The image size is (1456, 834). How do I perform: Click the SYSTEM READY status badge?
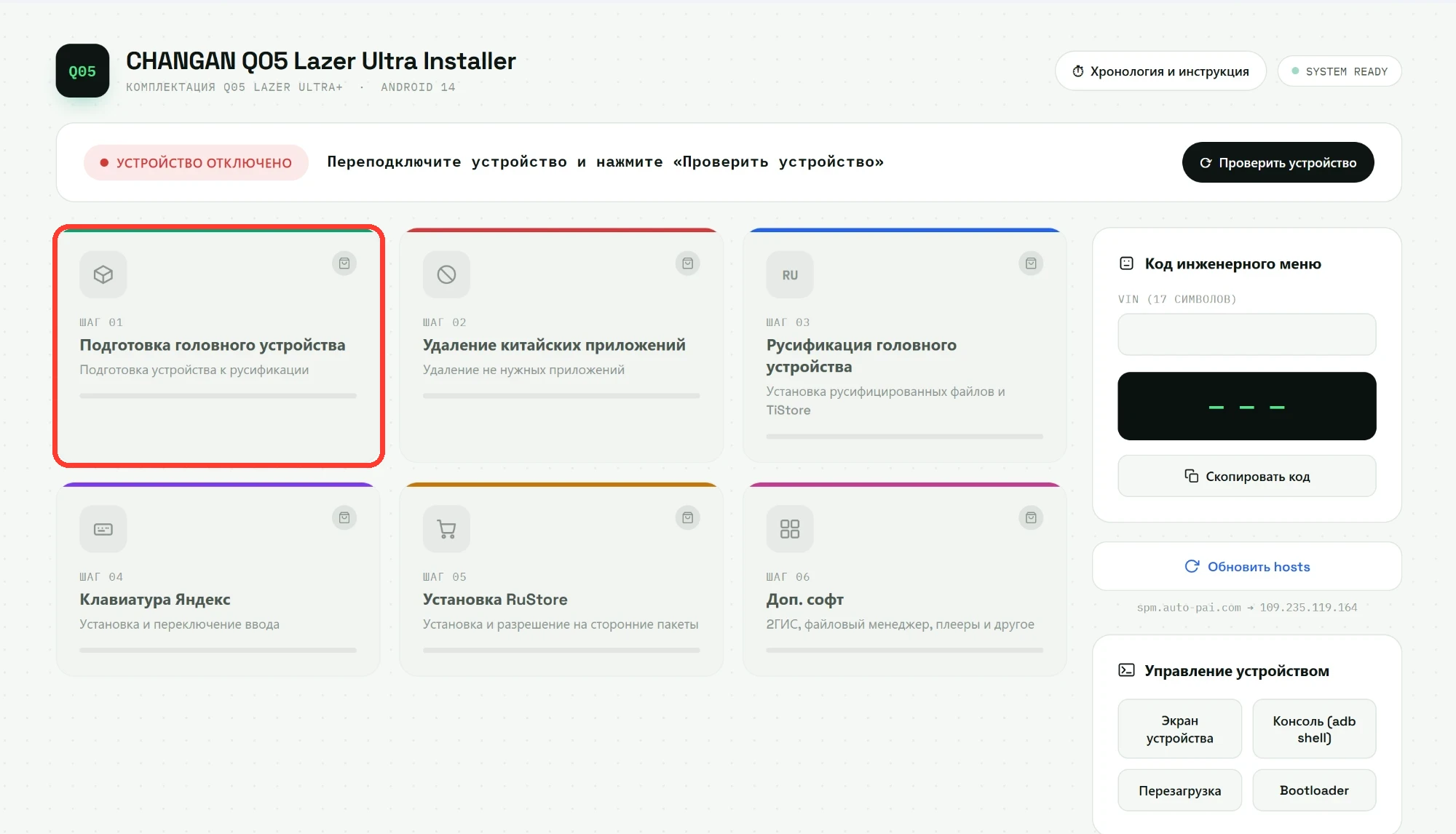pyautogui.click(x=1339, y=71)
